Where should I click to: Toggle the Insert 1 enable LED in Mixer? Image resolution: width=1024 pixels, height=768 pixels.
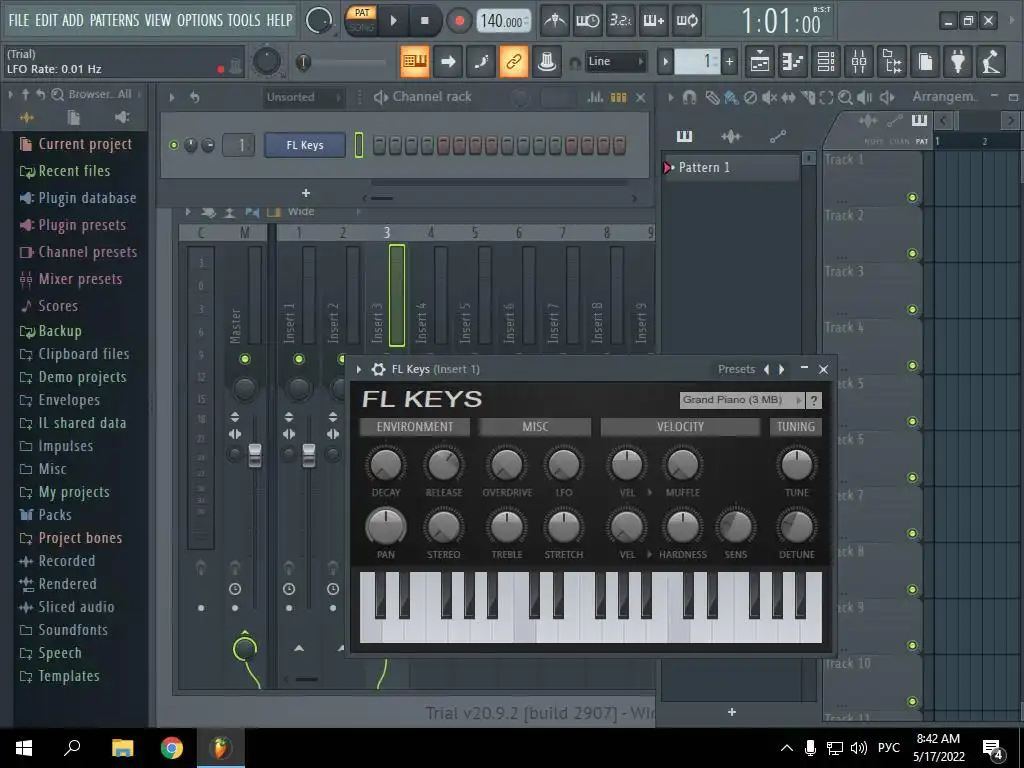point(298,359)
